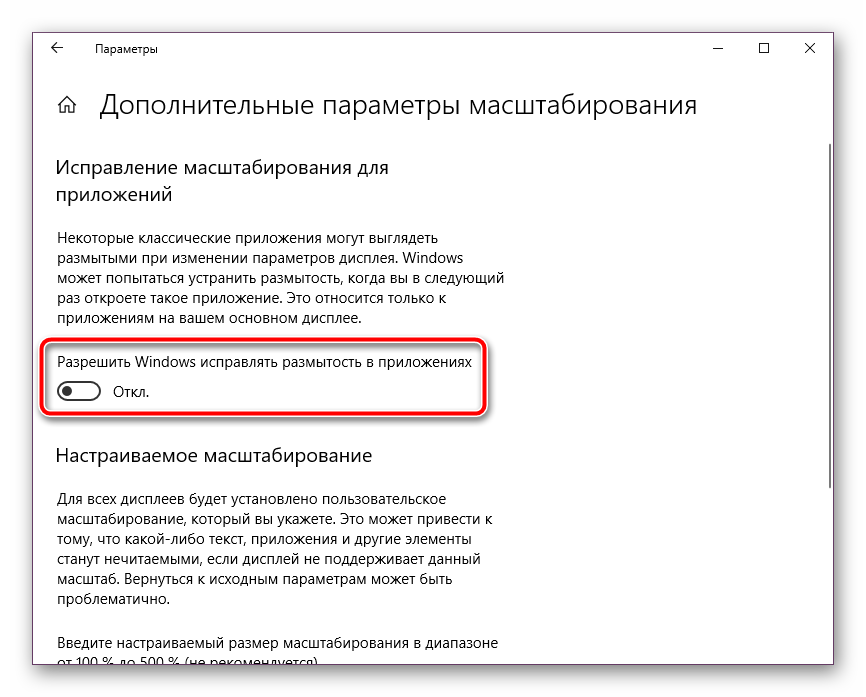Open the Settings home page via house icon
866x697 pixels.
tap(67, 106)
